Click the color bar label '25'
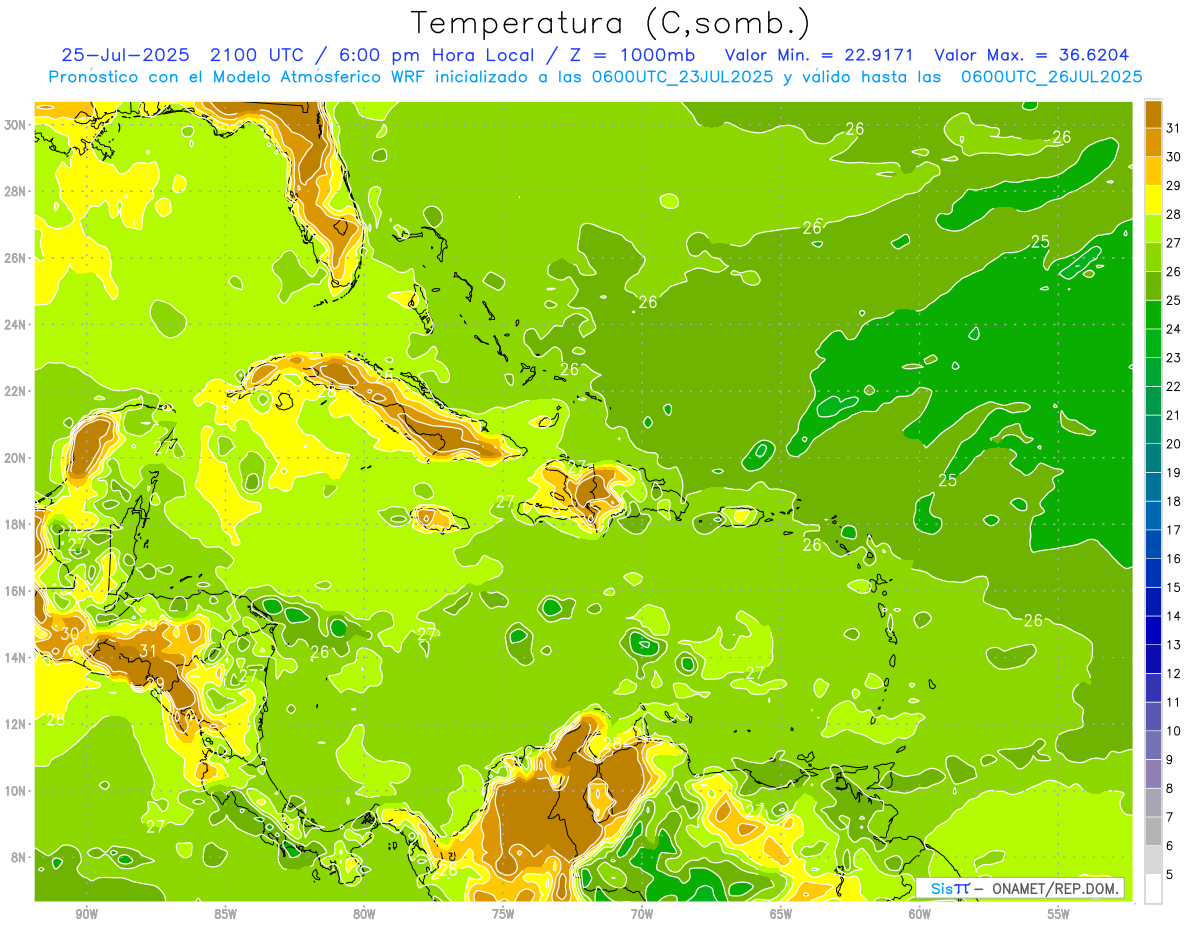This screenshot has height=927, width=1200. pyautogui.click(x=1174, y=300)
